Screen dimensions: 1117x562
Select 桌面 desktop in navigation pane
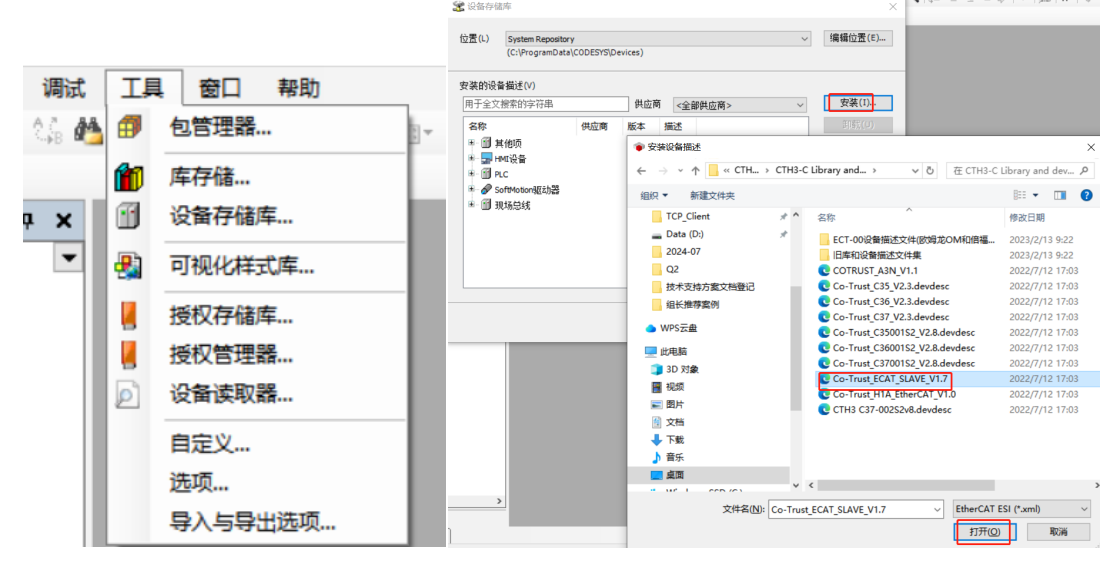(675, 474)
